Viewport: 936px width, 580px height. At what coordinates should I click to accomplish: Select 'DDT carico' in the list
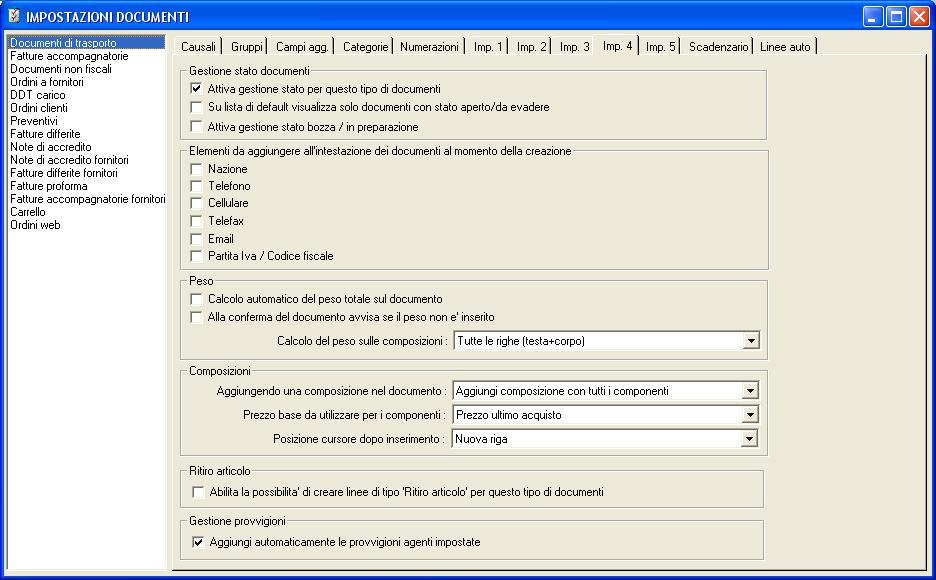(x=87, y=95)
